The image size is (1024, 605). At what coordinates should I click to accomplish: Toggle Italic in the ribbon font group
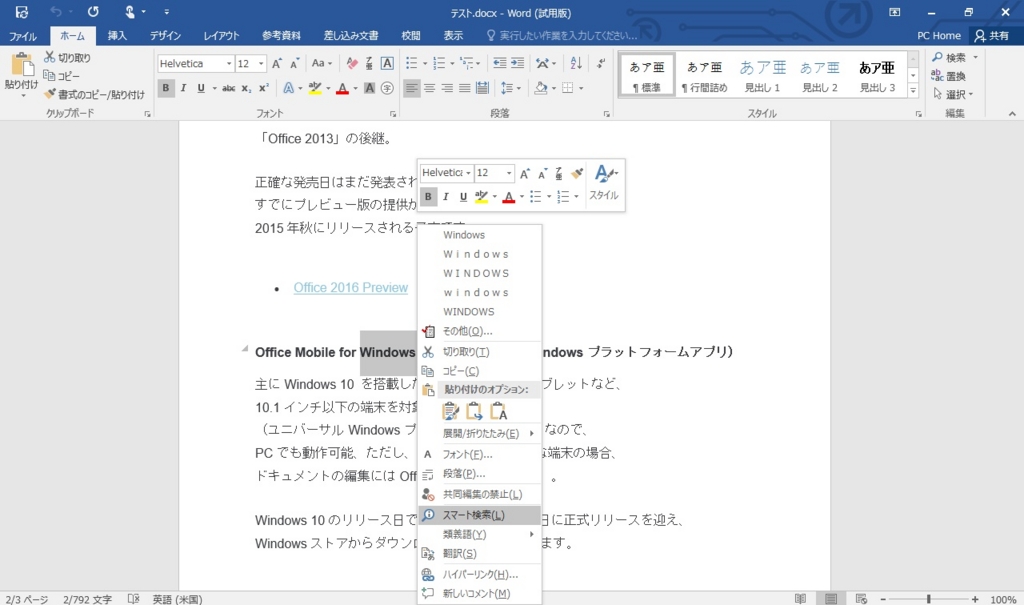[x=184, y=88]
